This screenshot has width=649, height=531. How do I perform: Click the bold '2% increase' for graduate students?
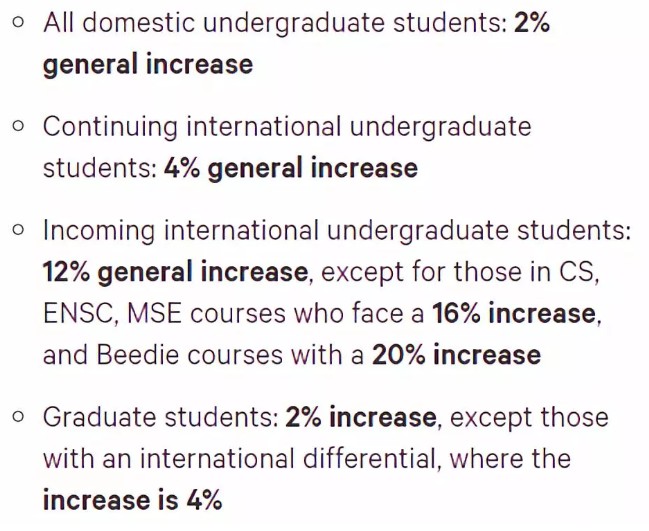tap(361, 417)
